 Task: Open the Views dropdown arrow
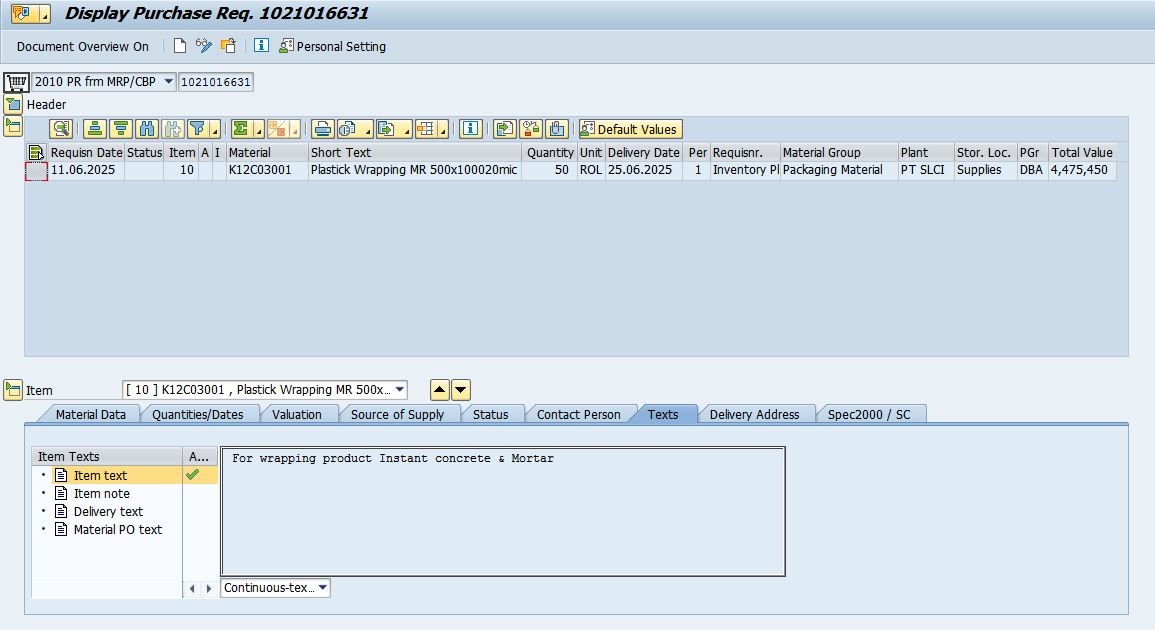(367, 130)
